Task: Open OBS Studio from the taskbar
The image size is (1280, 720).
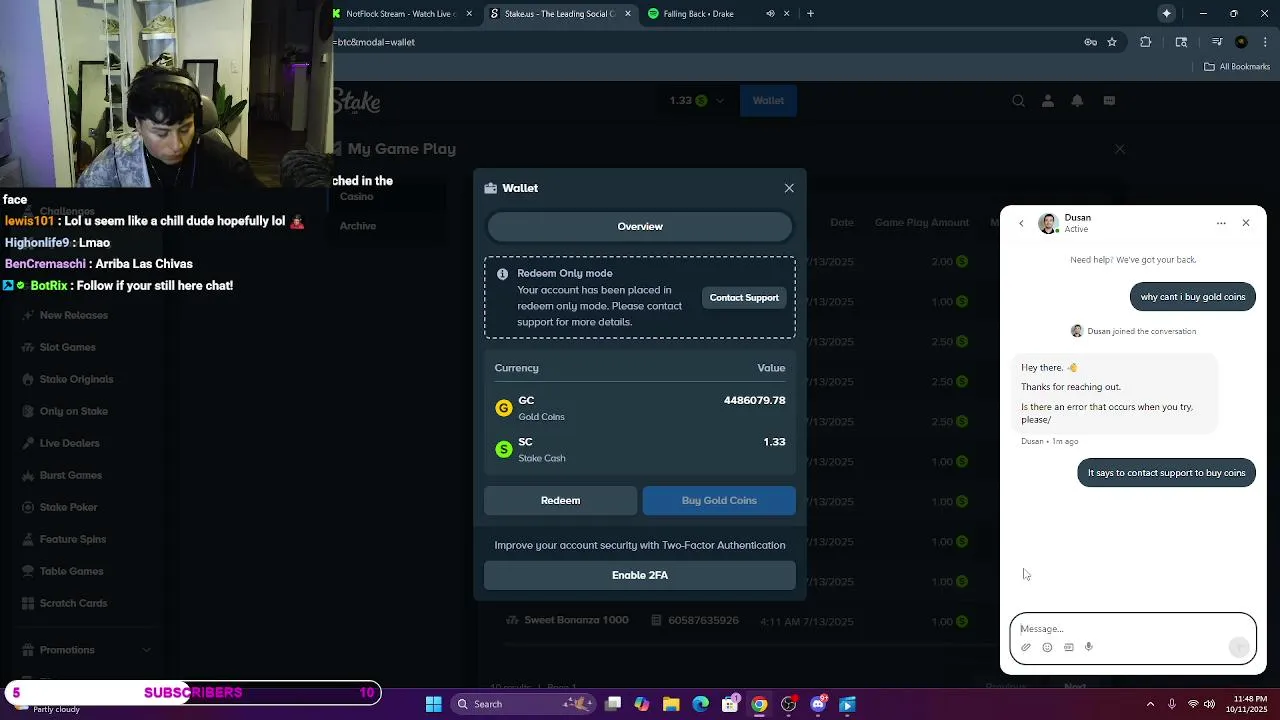Action: click(789, 704)
